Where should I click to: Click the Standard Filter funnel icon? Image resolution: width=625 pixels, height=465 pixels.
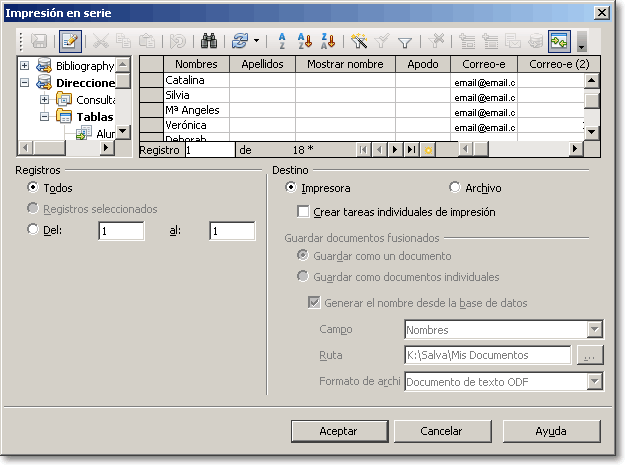pyautogui.click(x=405, y=42)
